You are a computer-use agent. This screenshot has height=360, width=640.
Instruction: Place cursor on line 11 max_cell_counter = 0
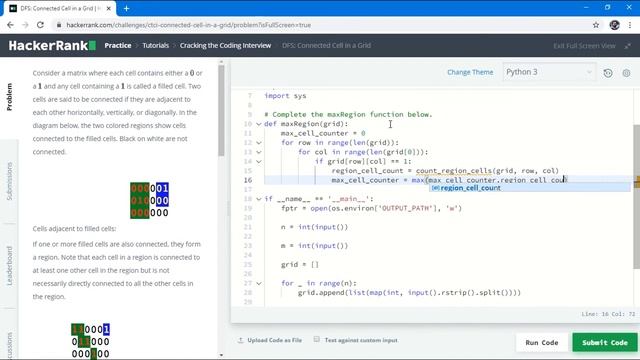point(323,133)
